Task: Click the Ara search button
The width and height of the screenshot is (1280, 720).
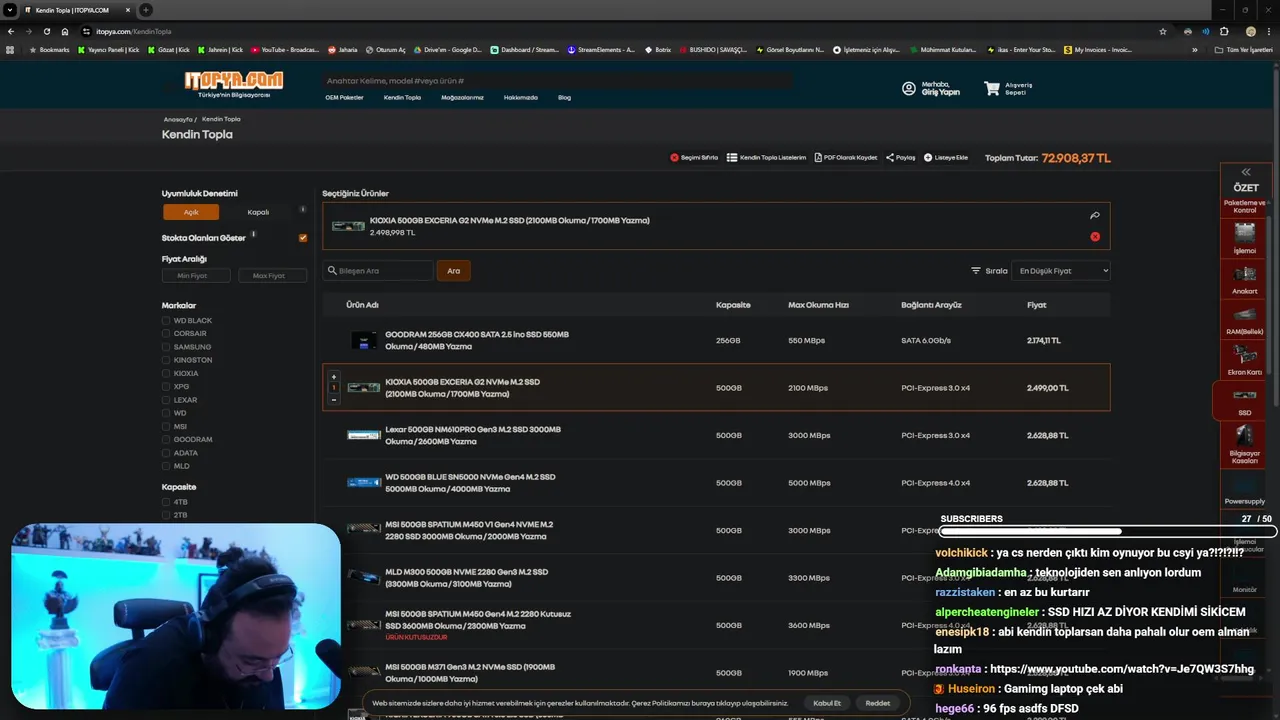Action: 453,271
